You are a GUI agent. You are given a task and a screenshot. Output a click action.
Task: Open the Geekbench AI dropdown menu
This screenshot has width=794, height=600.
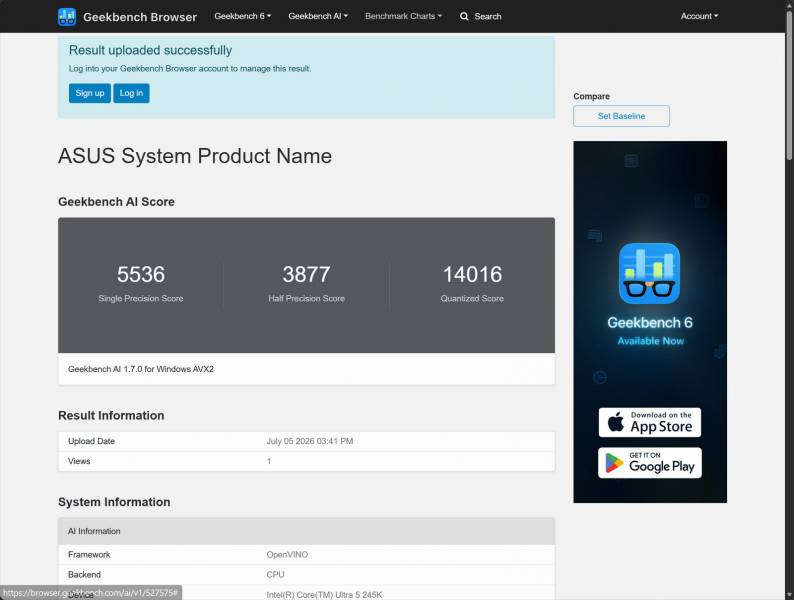pyautogui.click(x=318, y=16)
